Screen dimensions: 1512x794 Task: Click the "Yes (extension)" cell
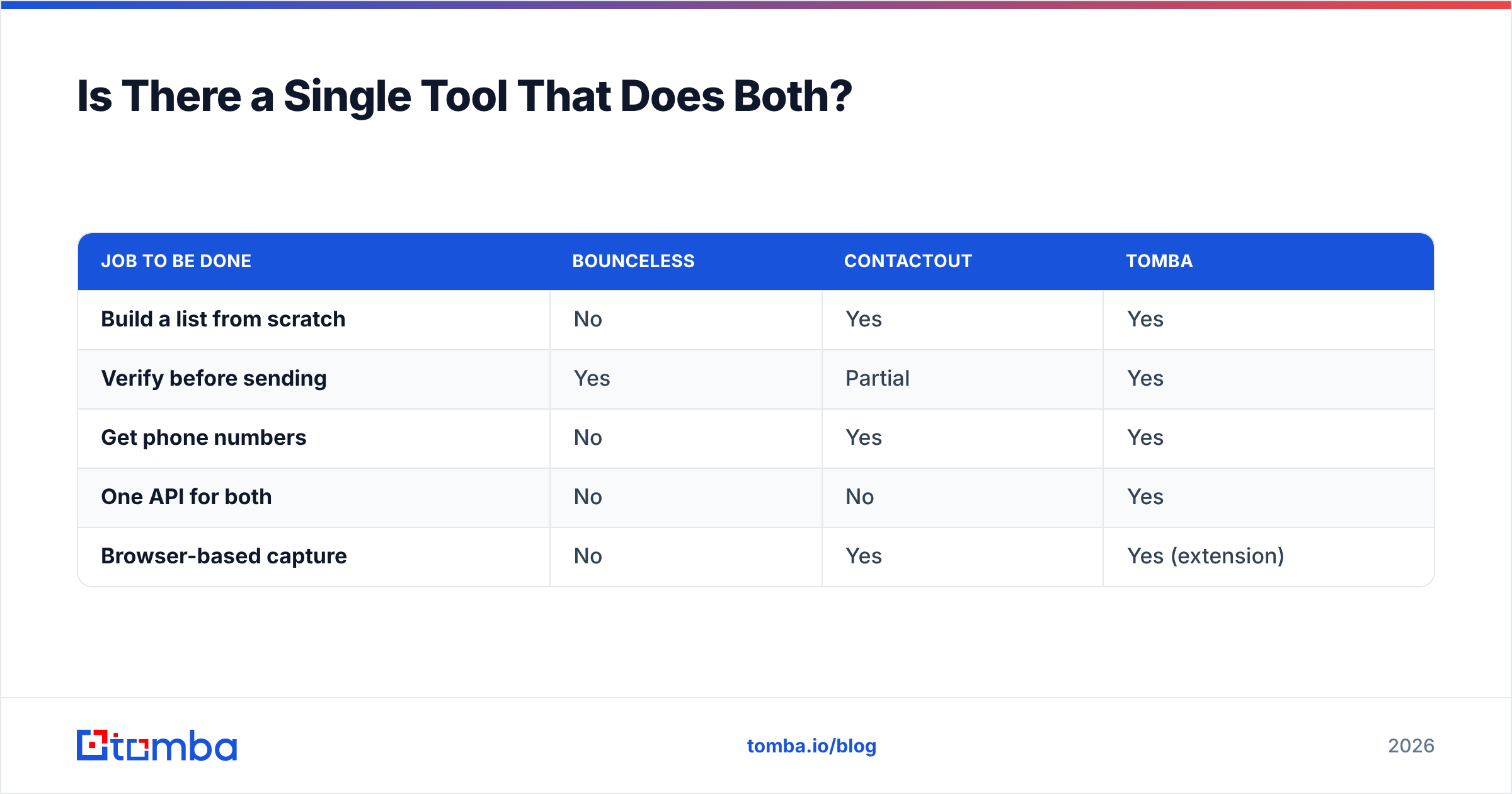click(1205, 556)
